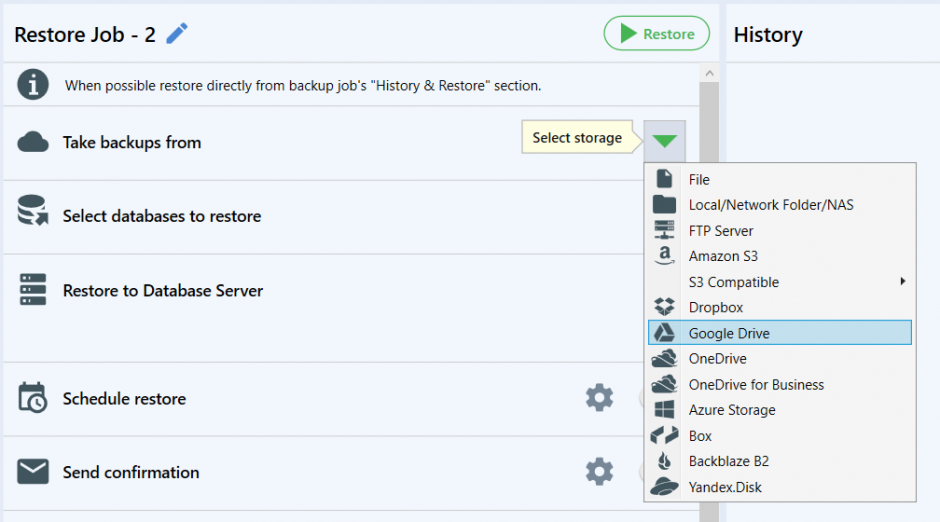Select Local/Network Folder/NAS storage

780,205
